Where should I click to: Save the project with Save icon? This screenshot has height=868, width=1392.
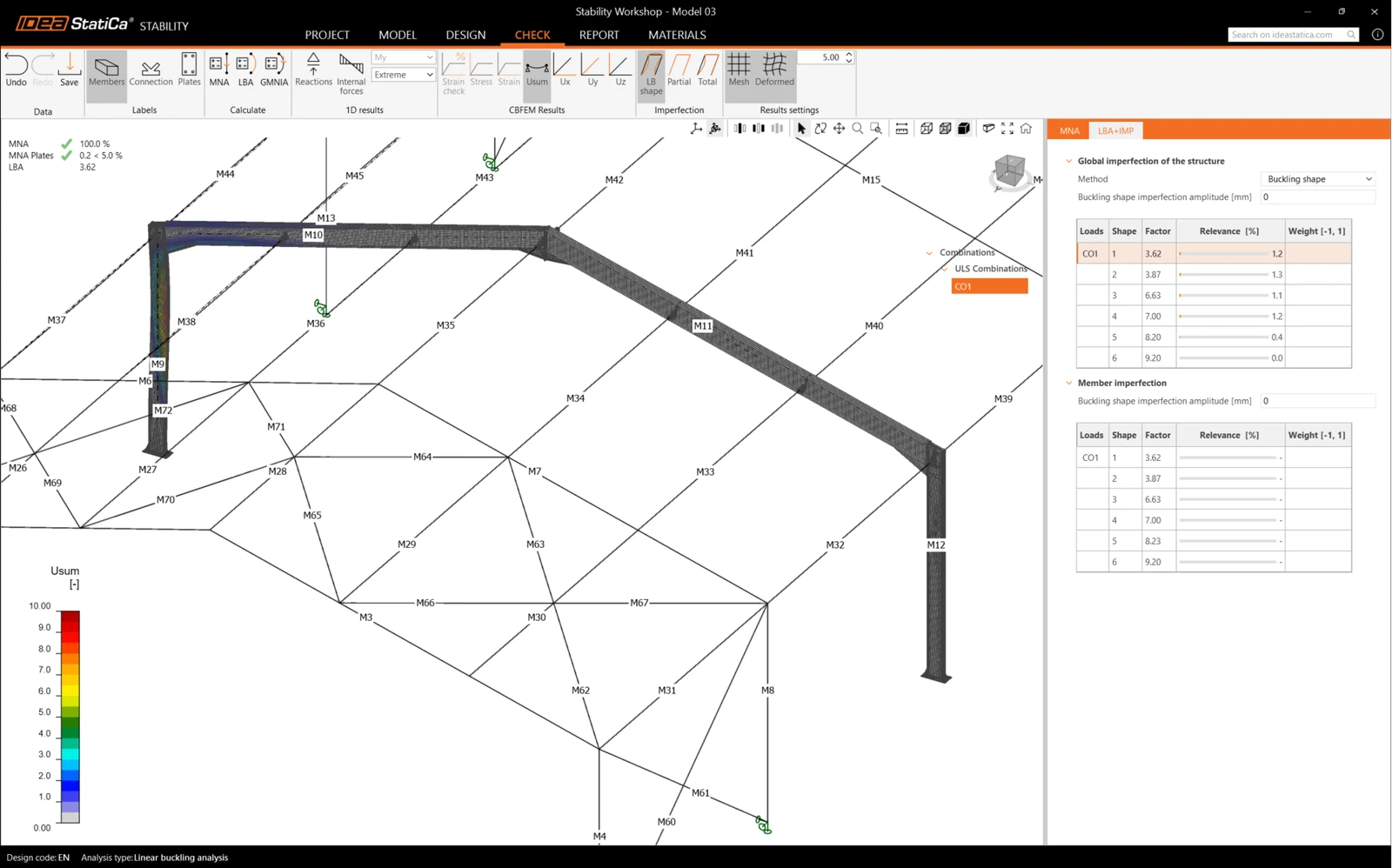(x=69, y=70)
